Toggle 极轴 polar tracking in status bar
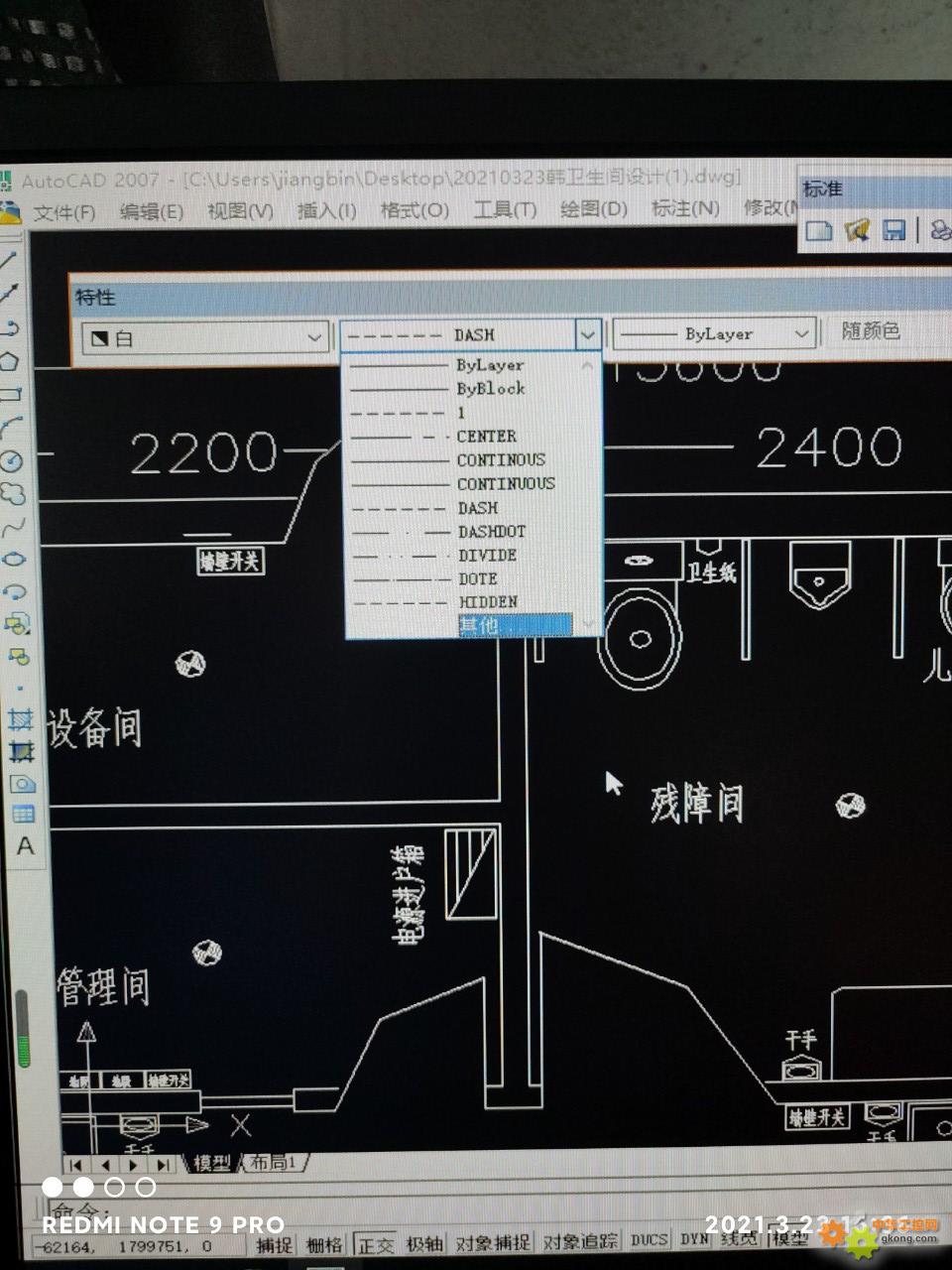 [424, 1243]
